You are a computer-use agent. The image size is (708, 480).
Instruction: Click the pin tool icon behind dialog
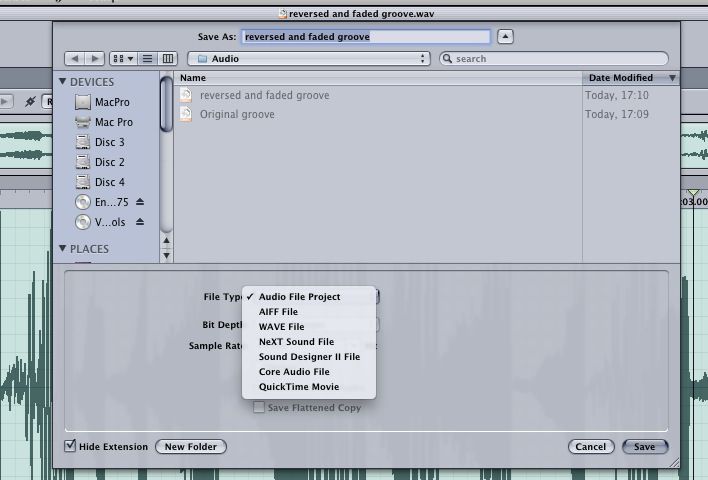pos(30,101)
